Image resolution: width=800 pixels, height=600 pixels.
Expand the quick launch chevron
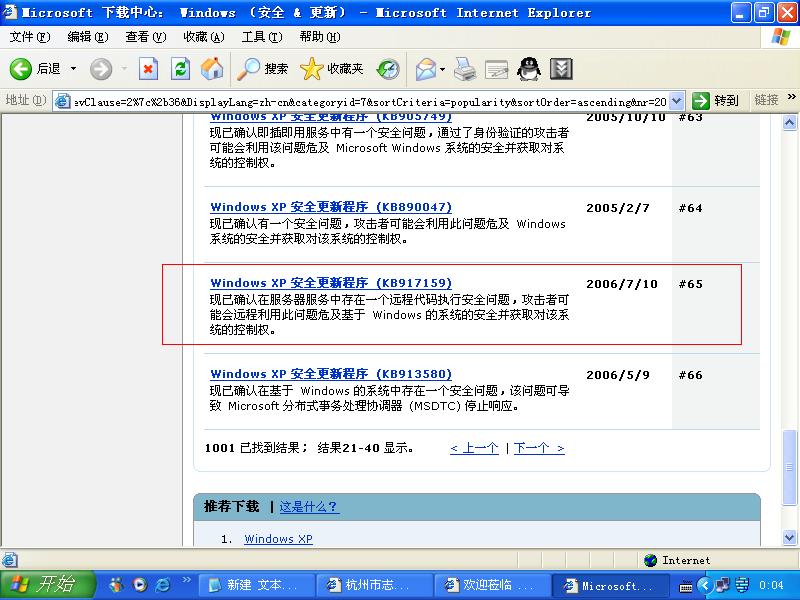186,580
